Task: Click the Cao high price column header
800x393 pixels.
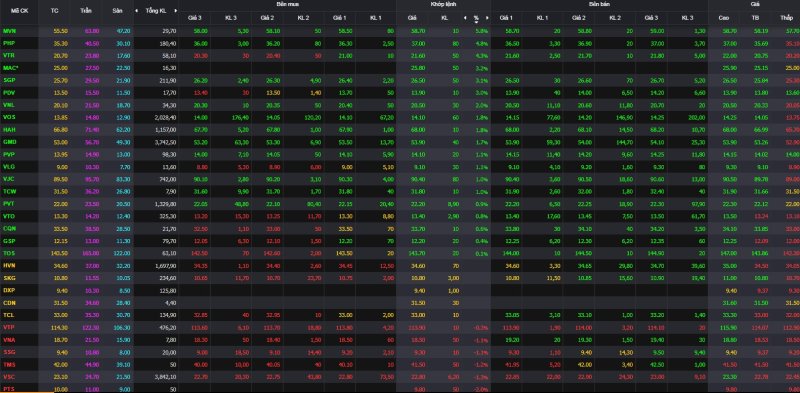Action: (724, 18)
